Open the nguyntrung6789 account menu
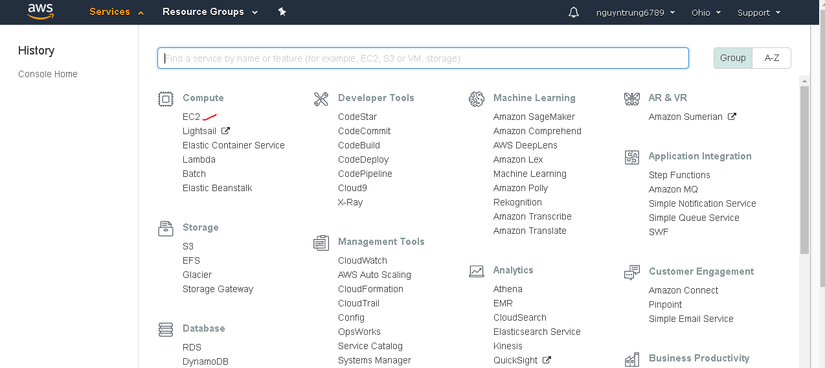 tap(636, 13)
